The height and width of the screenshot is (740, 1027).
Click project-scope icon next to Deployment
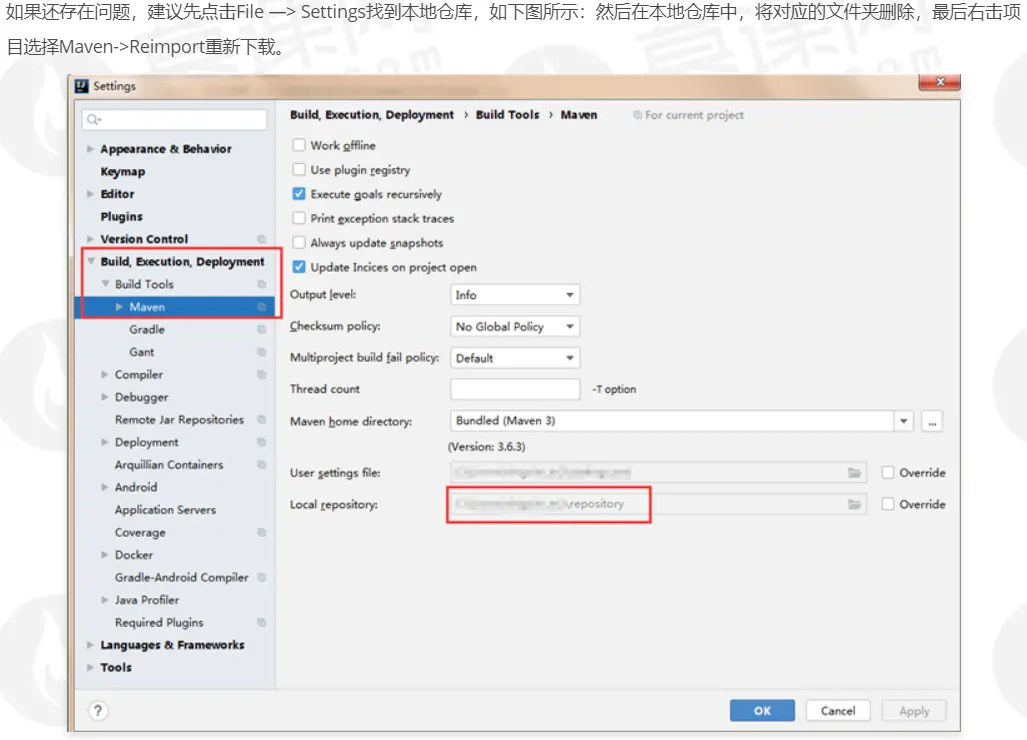[261, 442]
